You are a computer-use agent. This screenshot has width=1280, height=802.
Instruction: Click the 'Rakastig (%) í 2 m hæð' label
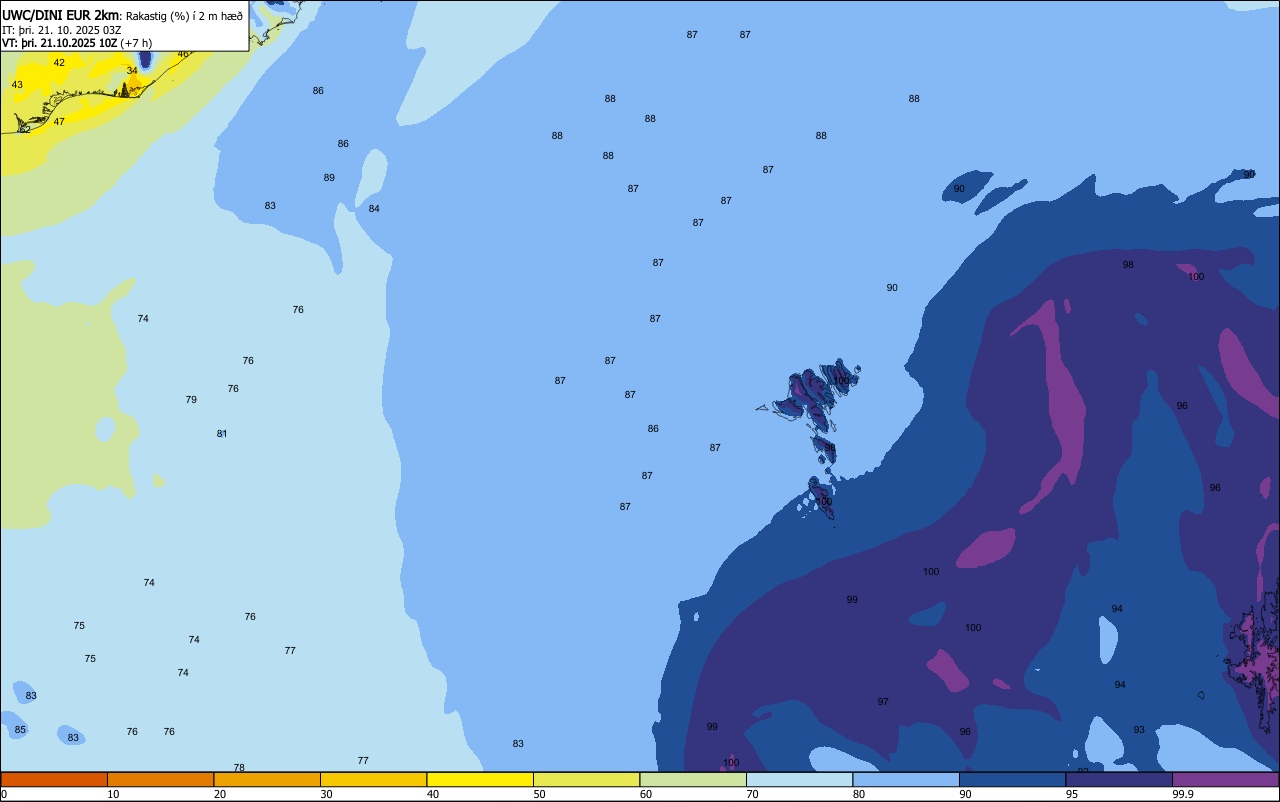pos(184,16)
